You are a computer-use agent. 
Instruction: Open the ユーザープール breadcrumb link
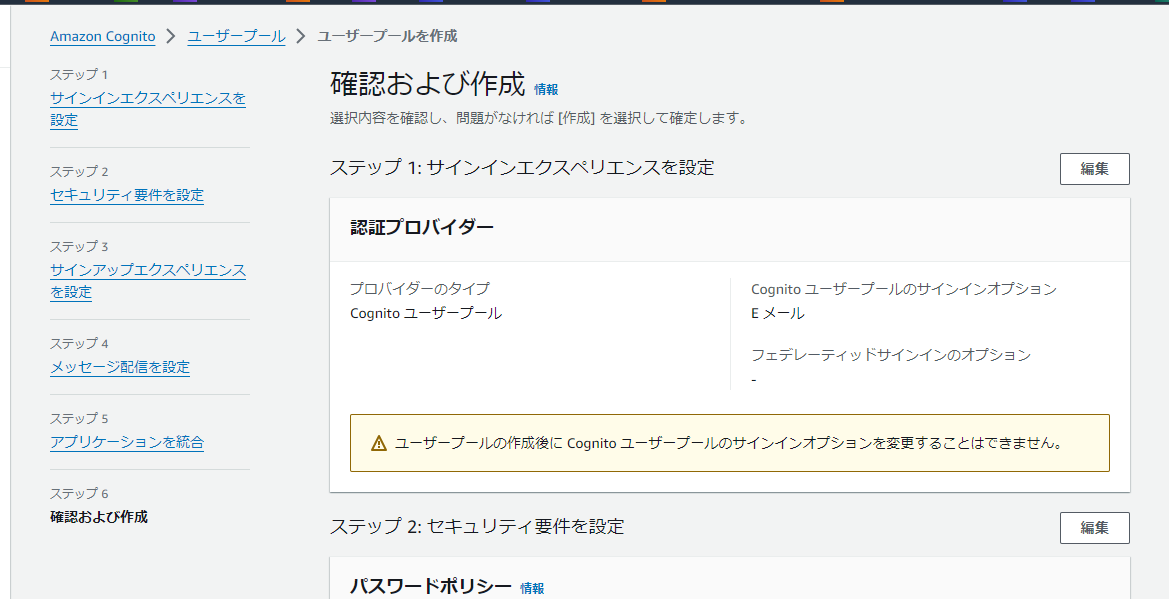[x=236, y=36]
